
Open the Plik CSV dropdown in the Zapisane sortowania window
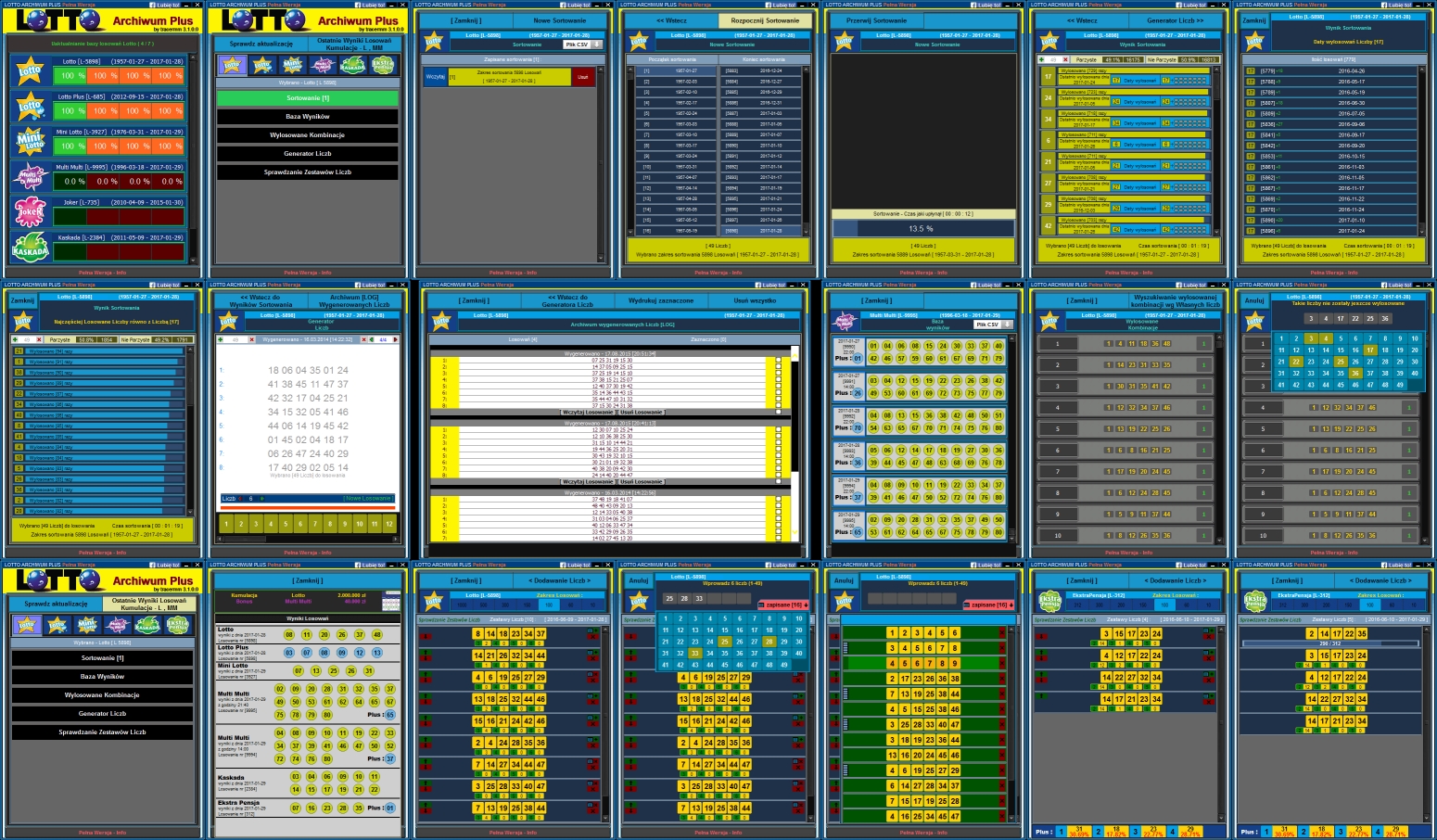click(583, 45)
